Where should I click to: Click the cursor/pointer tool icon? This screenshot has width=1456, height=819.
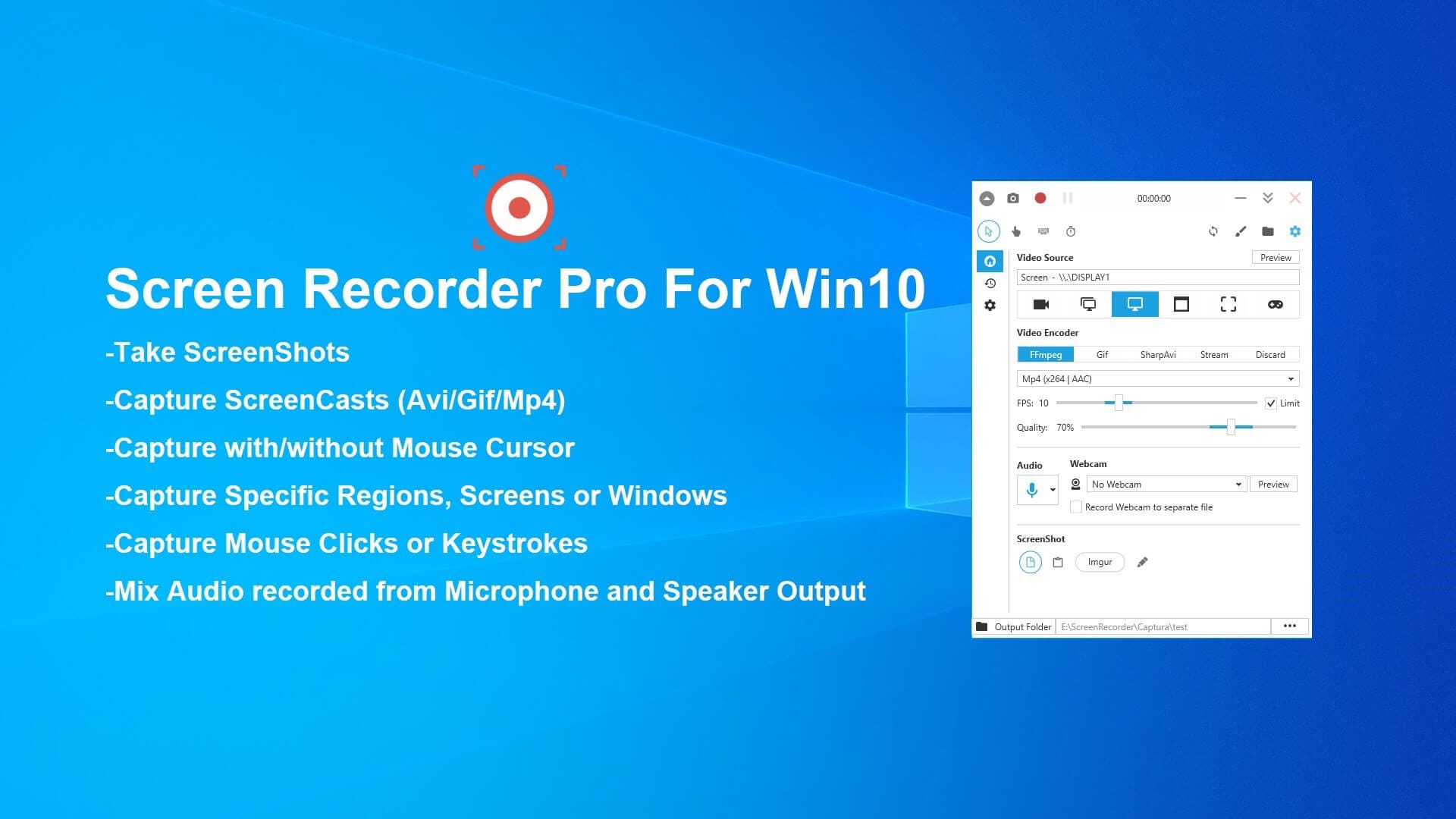pyautogui.click(x=988, y=231)
